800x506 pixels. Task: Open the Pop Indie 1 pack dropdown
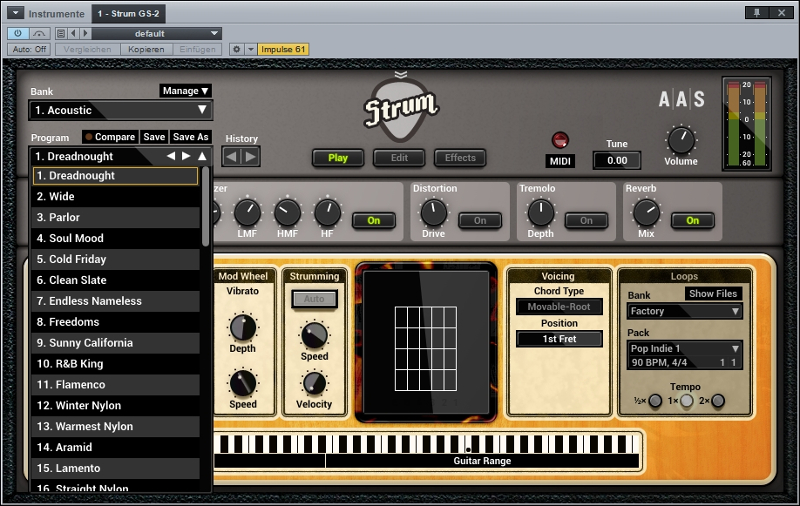[684, 349]
